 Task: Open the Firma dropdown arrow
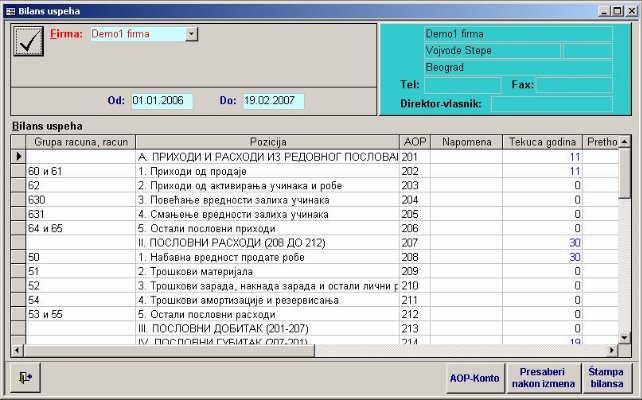(x=192, y=34)
